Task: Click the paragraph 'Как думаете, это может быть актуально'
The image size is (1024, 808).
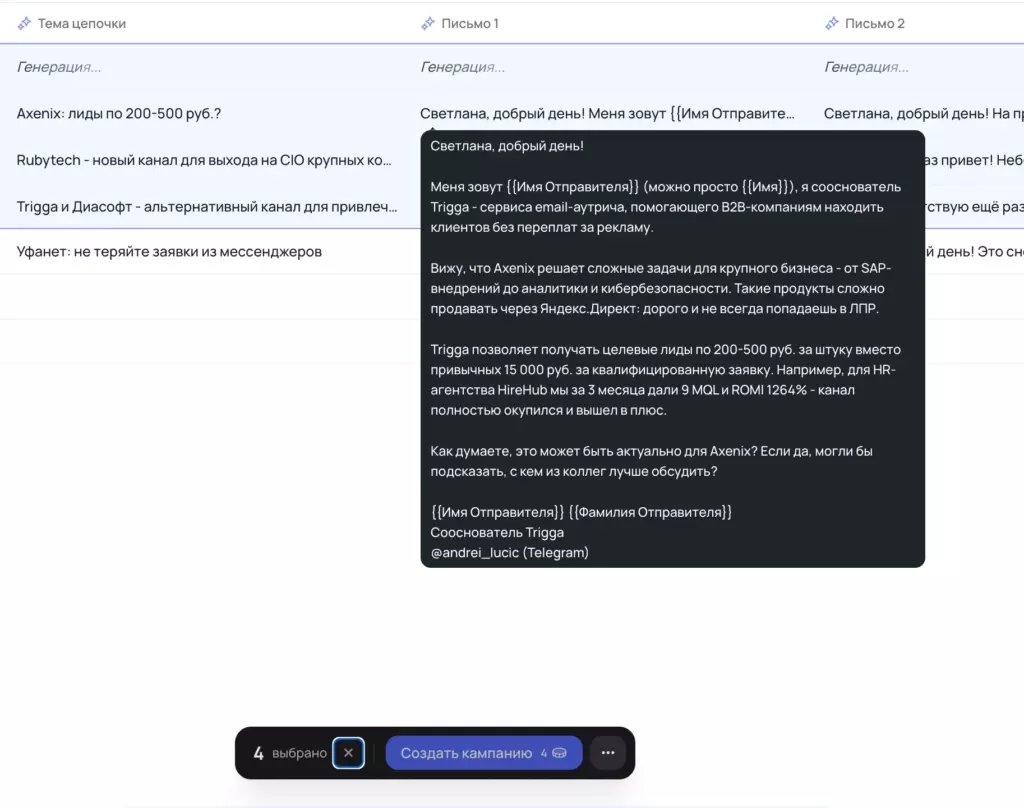Action: (x=651, y=461)
